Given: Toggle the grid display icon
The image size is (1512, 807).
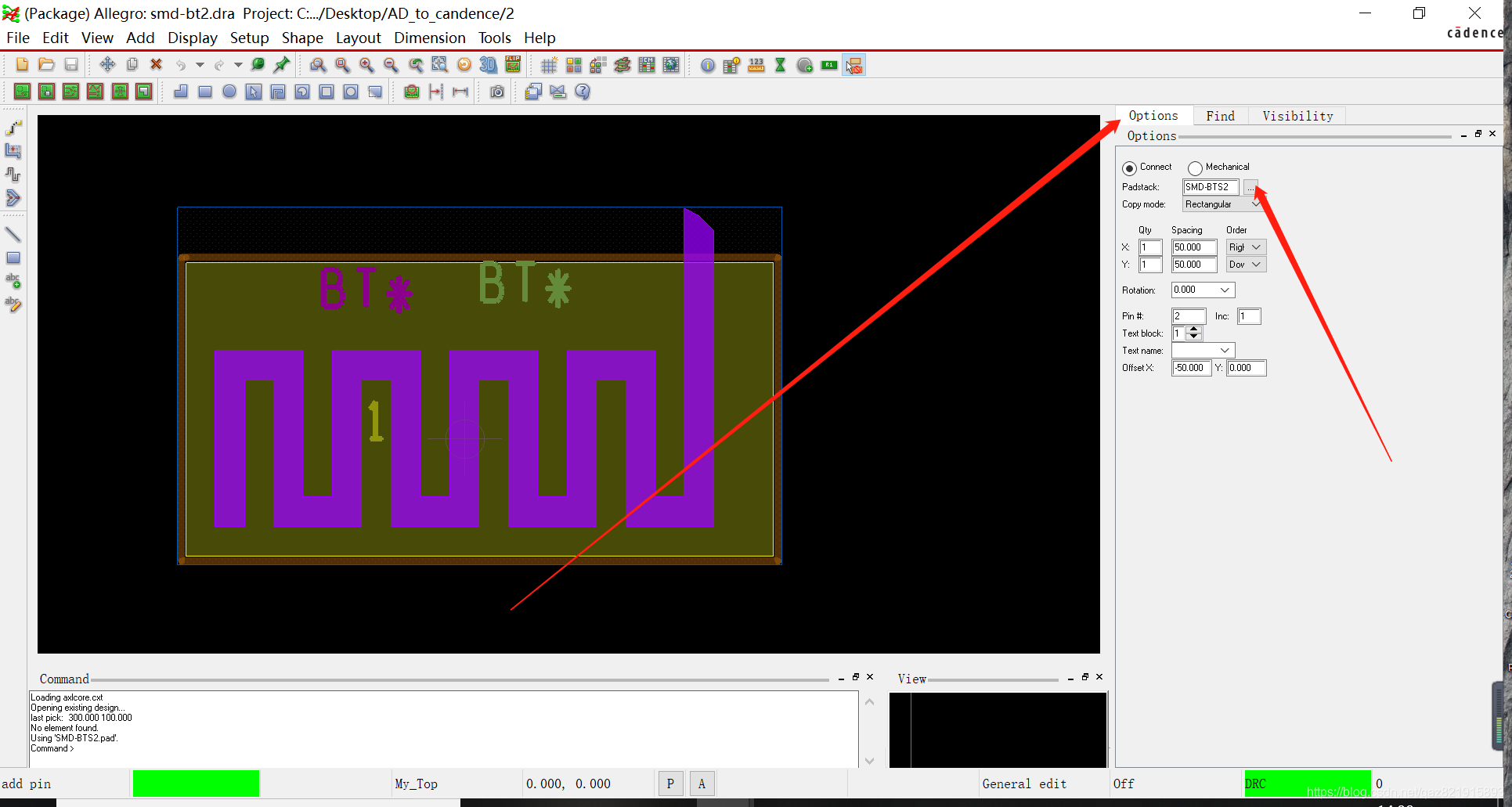Looking at the screenshot, I should (549, 65).
